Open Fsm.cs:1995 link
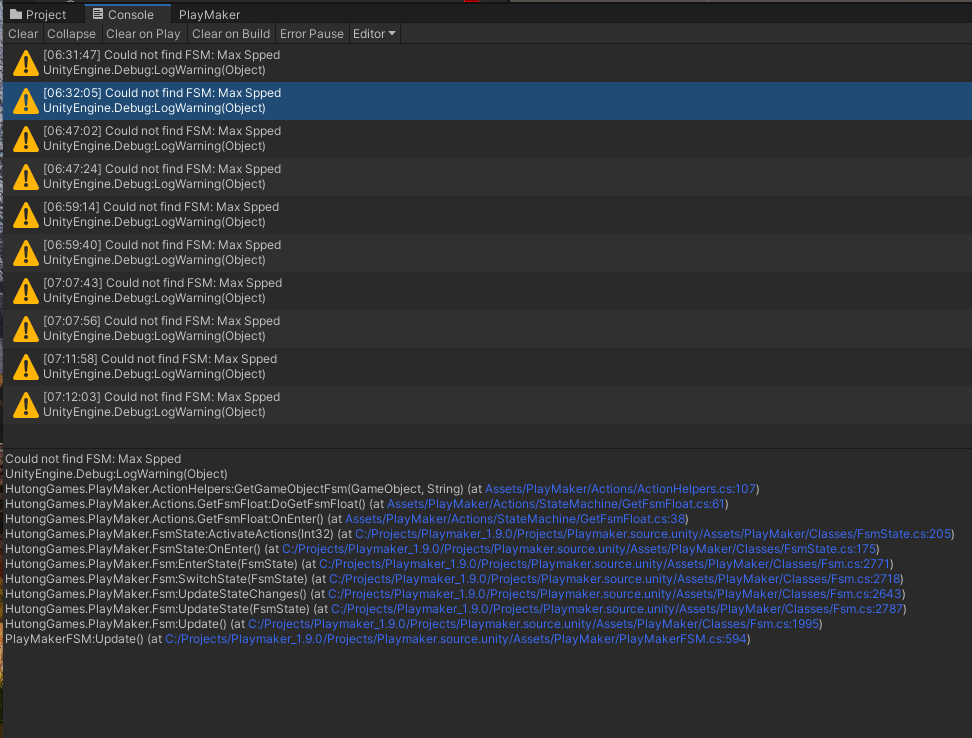This screenshot has width=972, height=738. tap(534, 624)
